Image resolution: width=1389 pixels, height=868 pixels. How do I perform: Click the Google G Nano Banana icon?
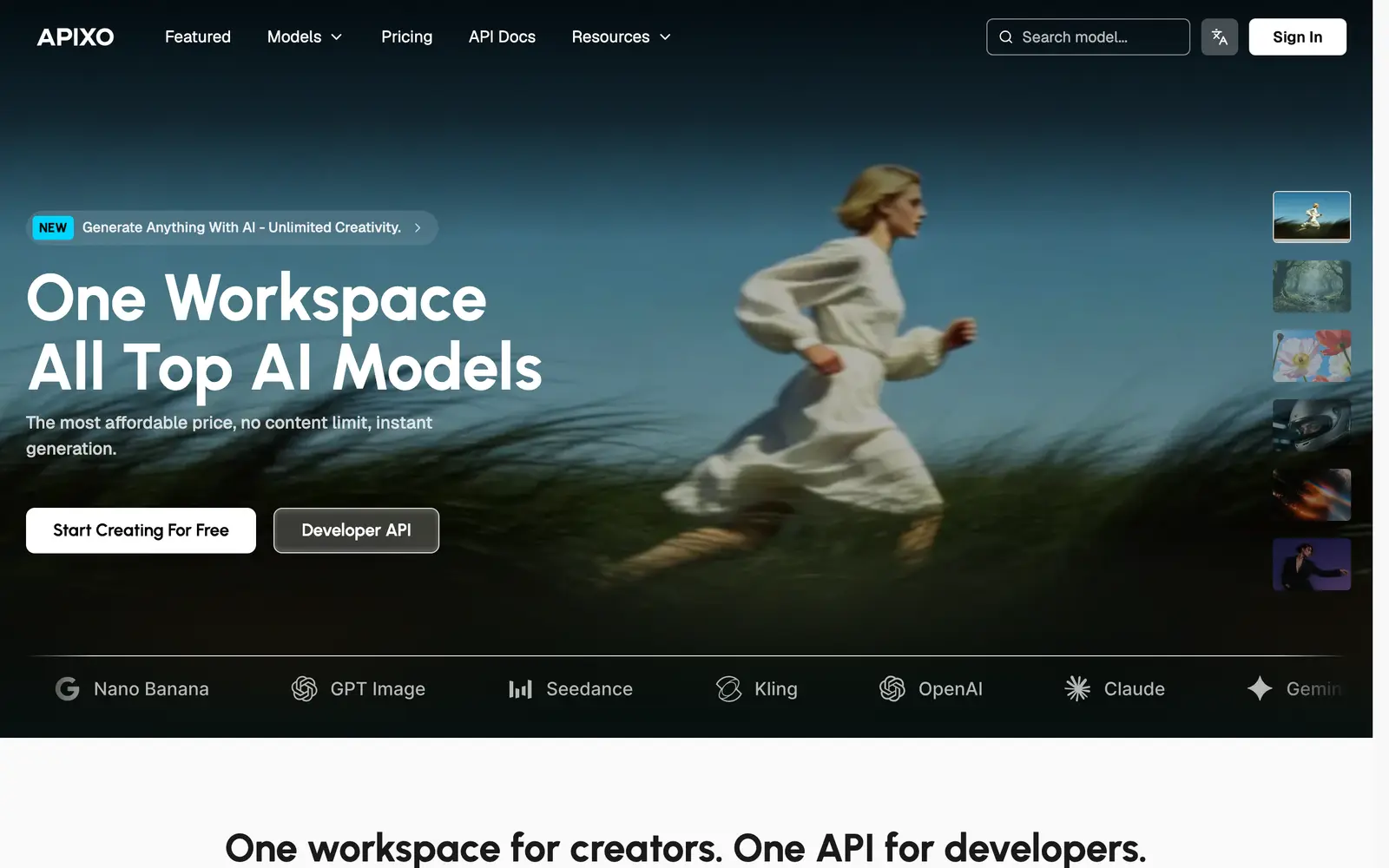pyautogui.click(x=68, y=688)
